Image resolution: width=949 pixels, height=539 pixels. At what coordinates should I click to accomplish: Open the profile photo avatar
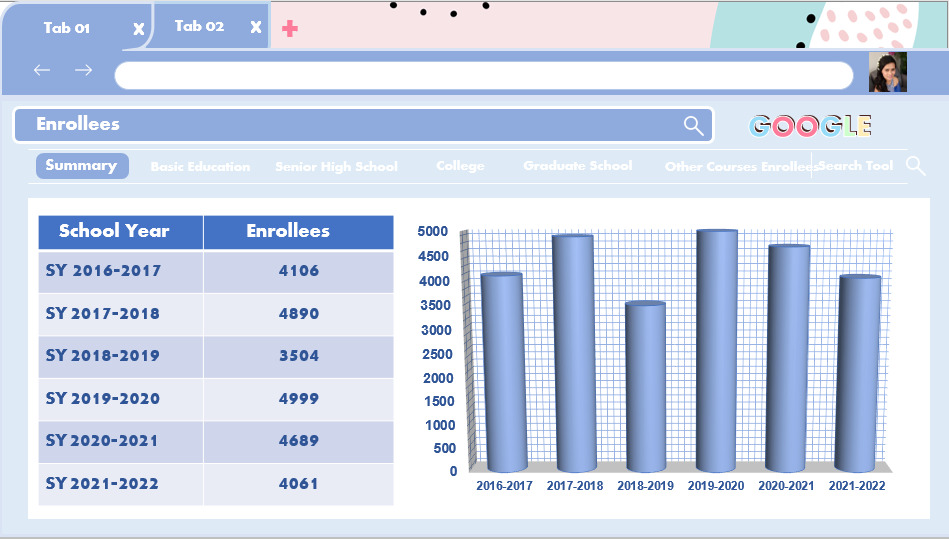(888, 72)
